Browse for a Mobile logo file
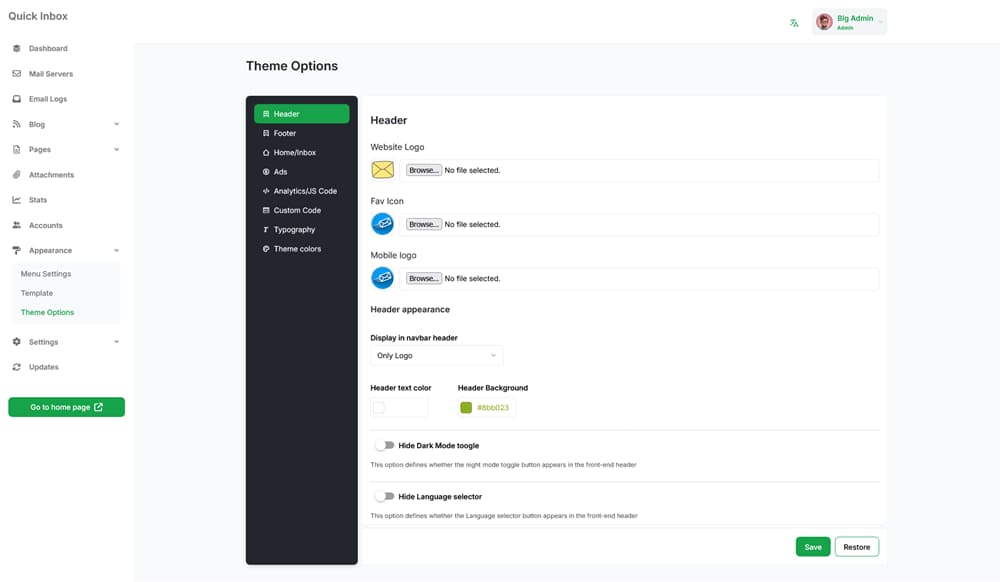 [423, 279]
